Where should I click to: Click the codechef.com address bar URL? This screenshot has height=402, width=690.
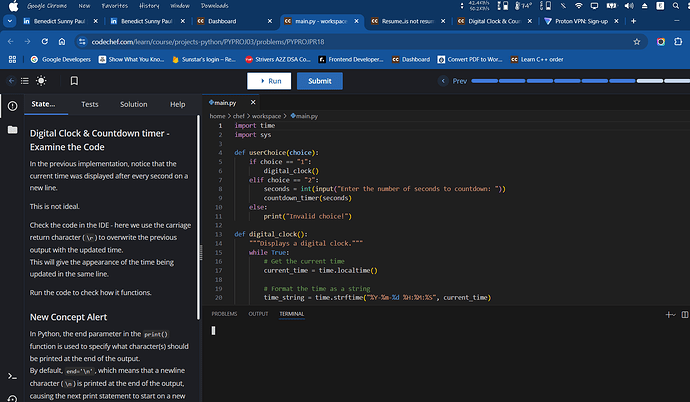208,42
